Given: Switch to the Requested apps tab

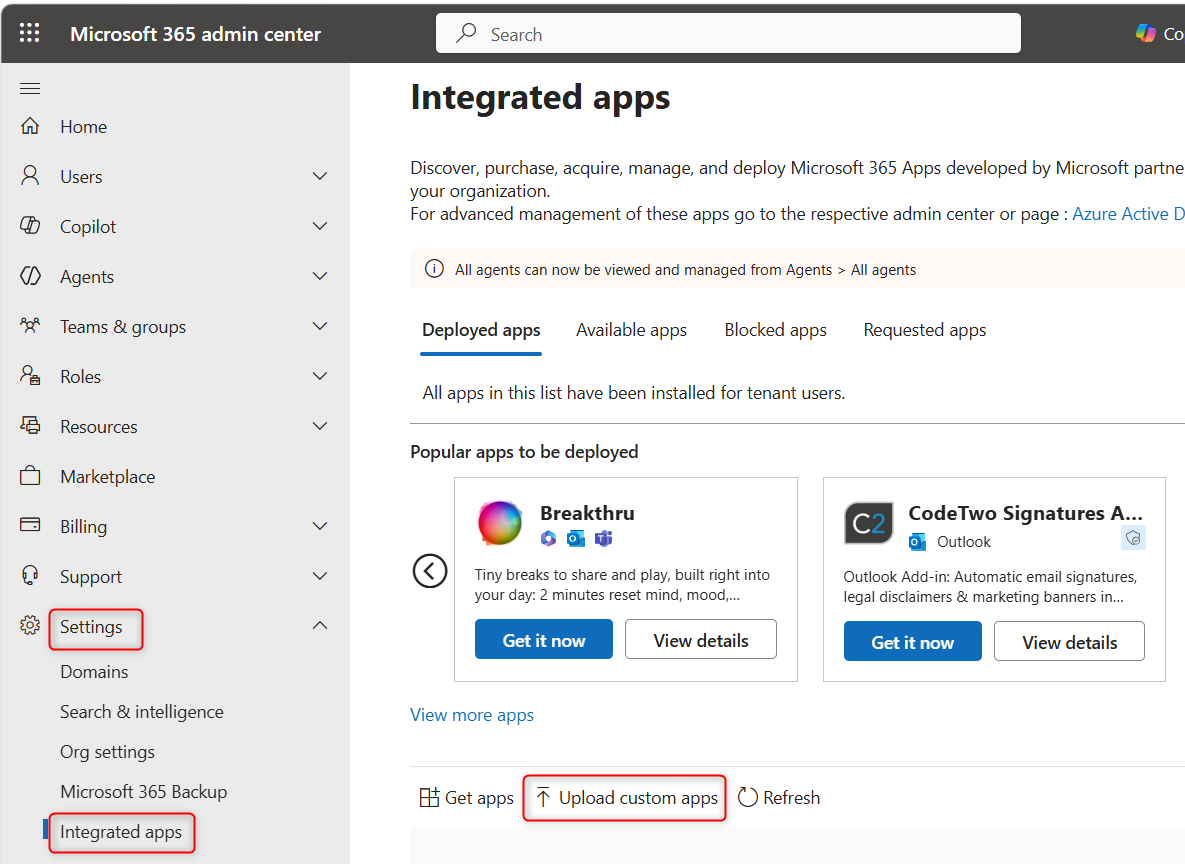Looking at the screenshot, I should [x=924, y=330].
